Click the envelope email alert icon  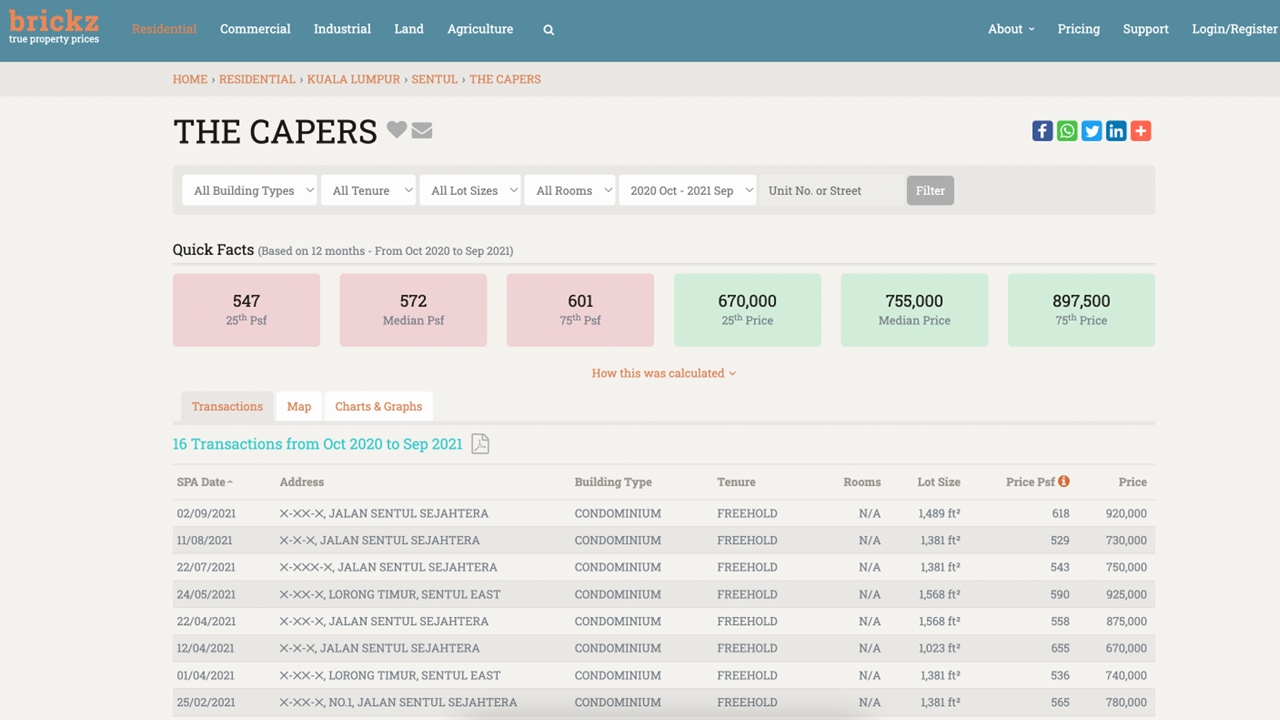pyautogui.click(x=422, y=130)
